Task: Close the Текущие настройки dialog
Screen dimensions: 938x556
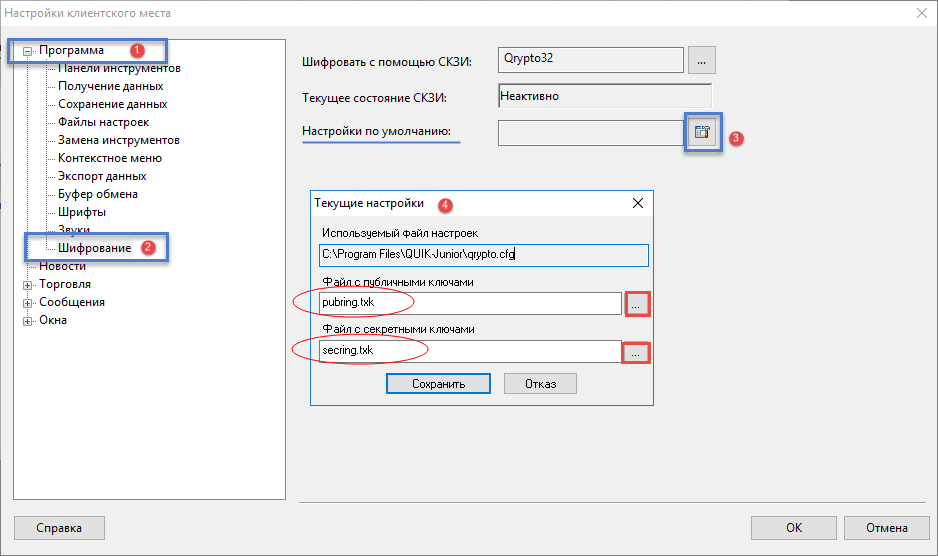Action: click(x=638, y=203)
